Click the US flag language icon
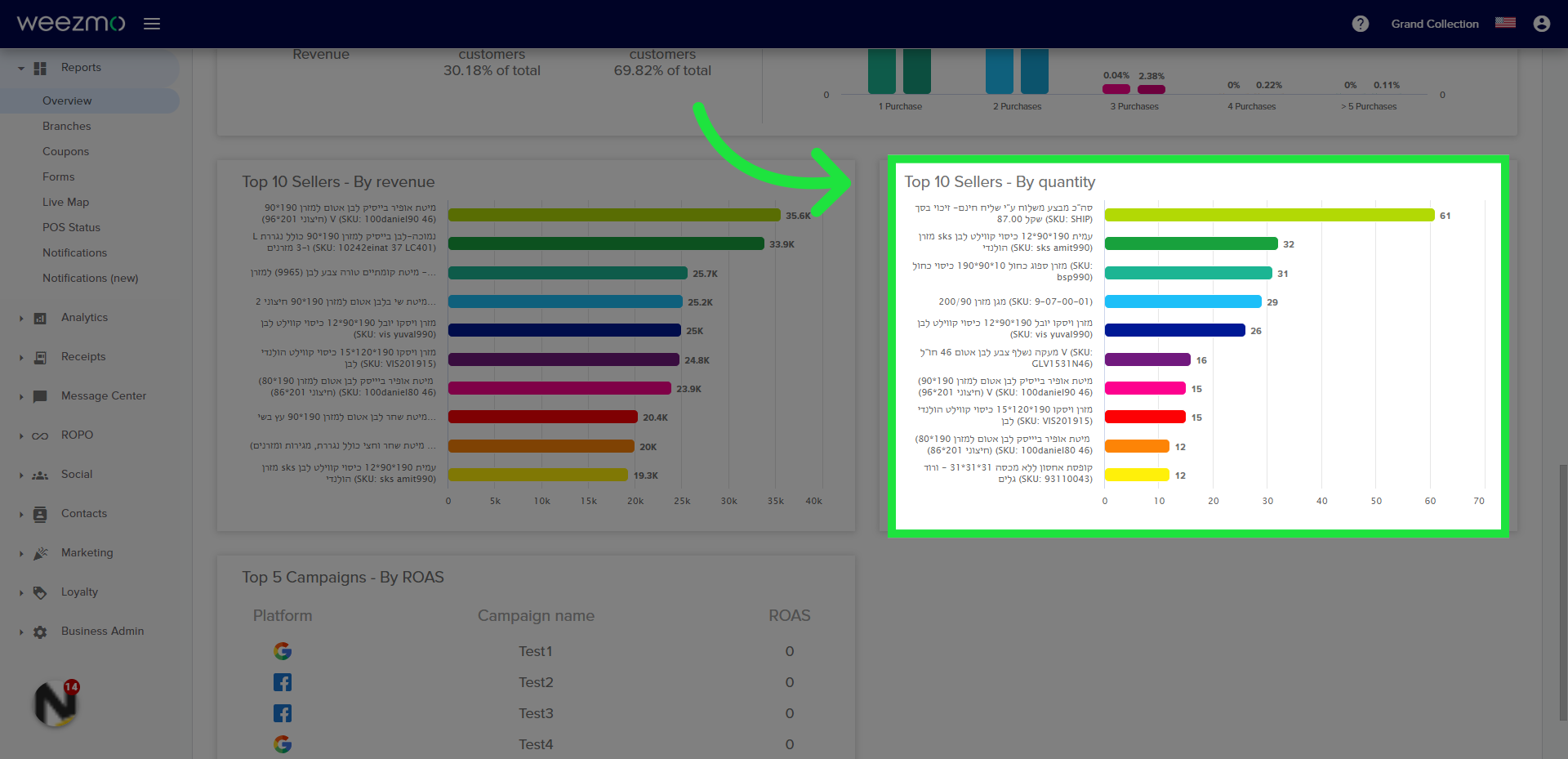Viewport: 1568px width, 759px height. tap(1505, 23)
